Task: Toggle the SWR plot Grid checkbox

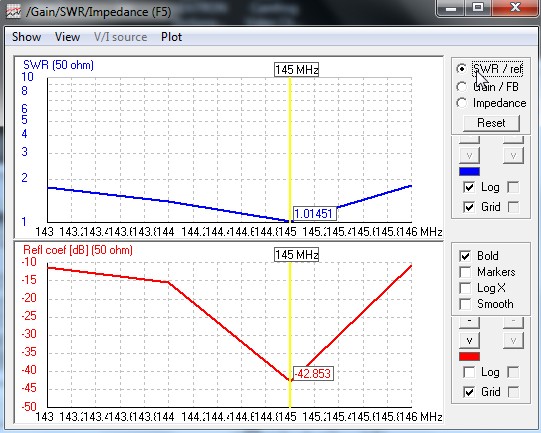Action: pos(469,207)
